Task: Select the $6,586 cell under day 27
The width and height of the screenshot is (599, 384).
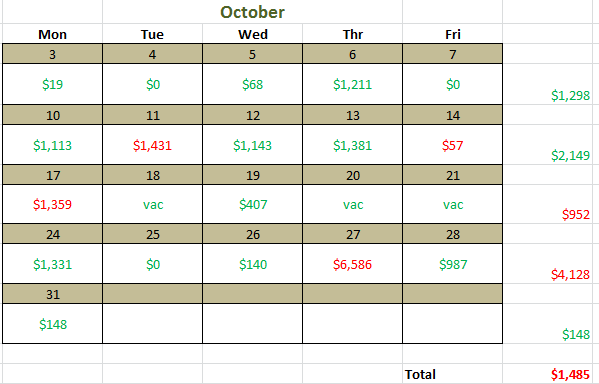Action: click(352, 264)
